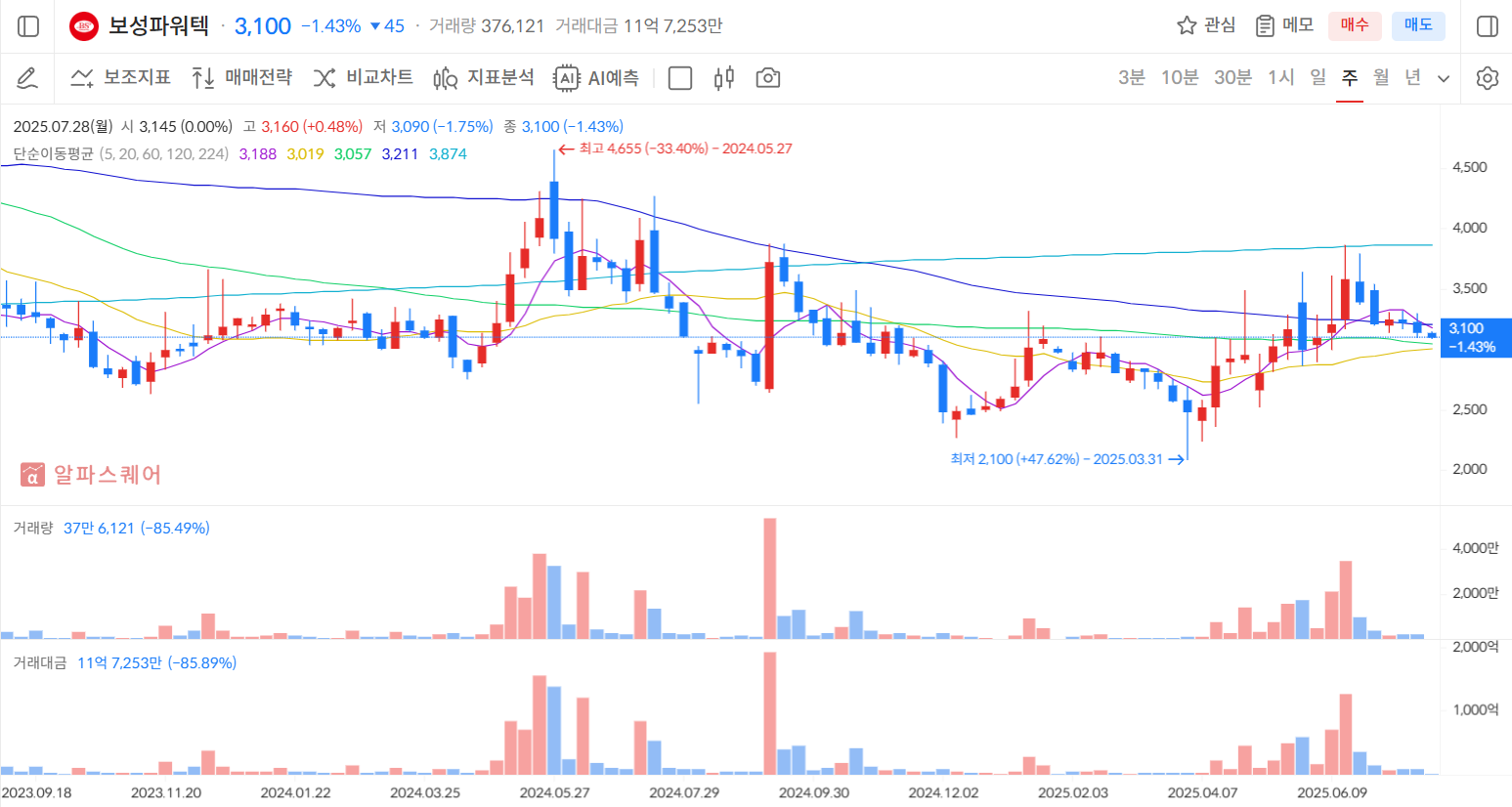
Task: Click the 2025.07.28(월) date readout
Action: (64, 126)
